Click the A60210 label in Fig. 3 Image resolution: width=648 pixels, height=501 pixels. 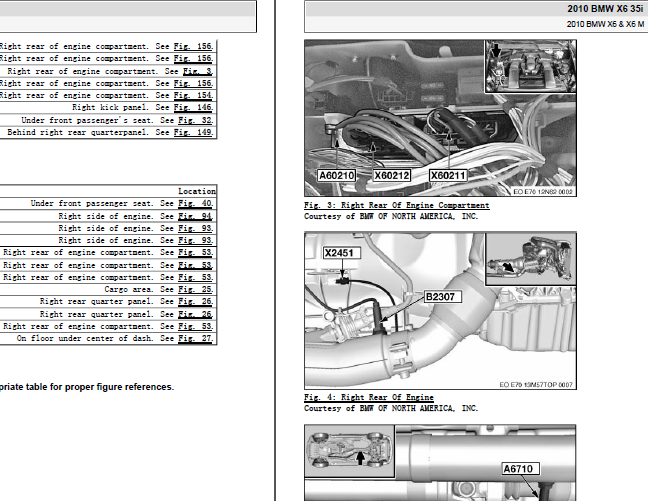pyautogui.click(x=337, y=176)
